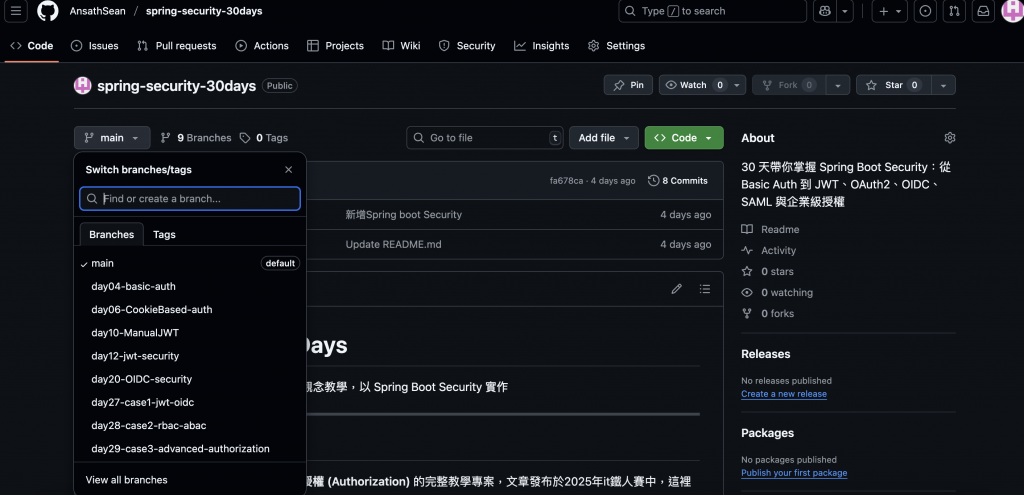Open the Wiki tab
The width and height of the screenshot is (1024, 495).
(x=402, y=46)
